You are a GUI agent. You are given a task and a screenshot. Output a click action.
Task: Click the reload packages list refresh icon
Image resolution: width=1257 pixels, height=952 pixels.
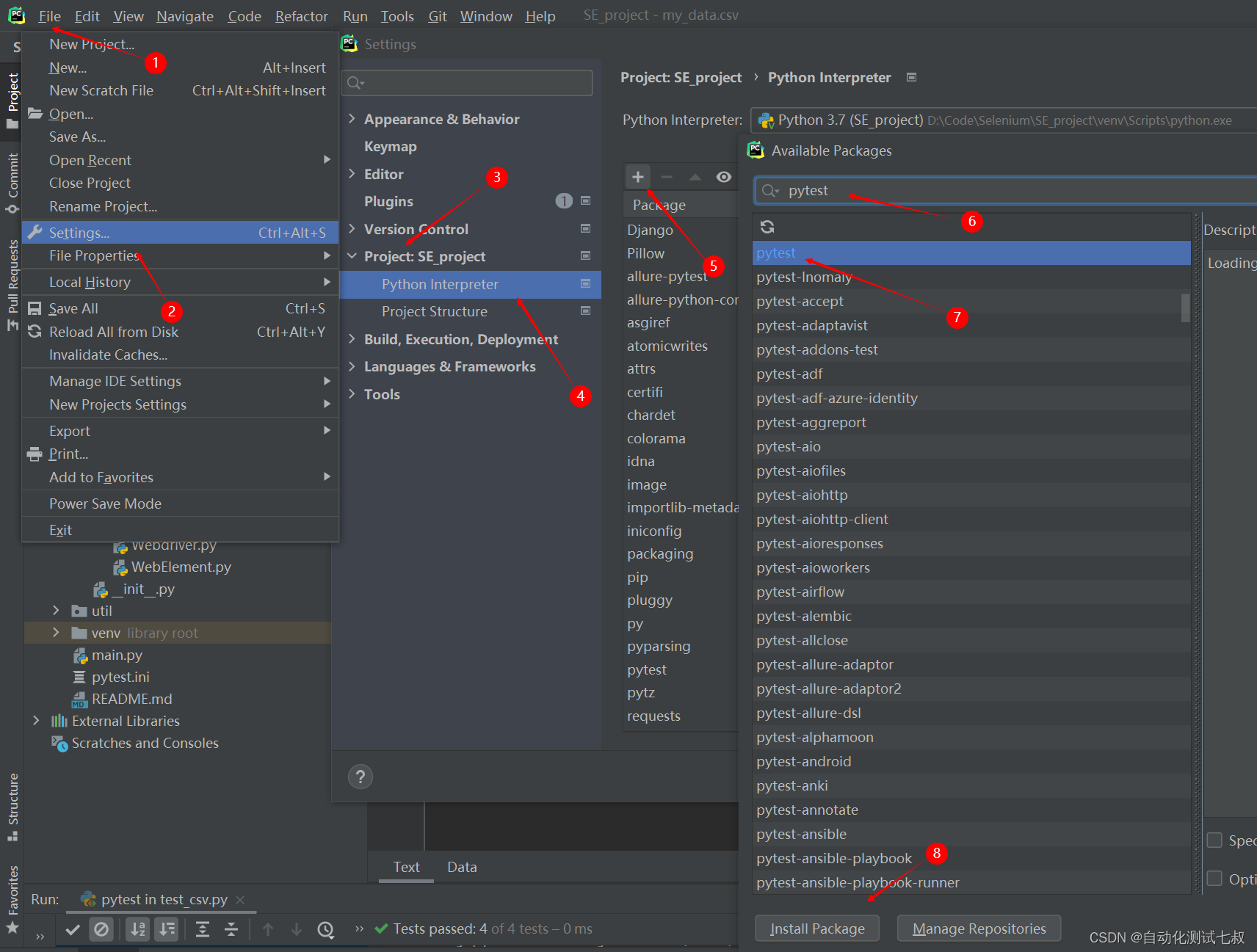pos(767,227)
